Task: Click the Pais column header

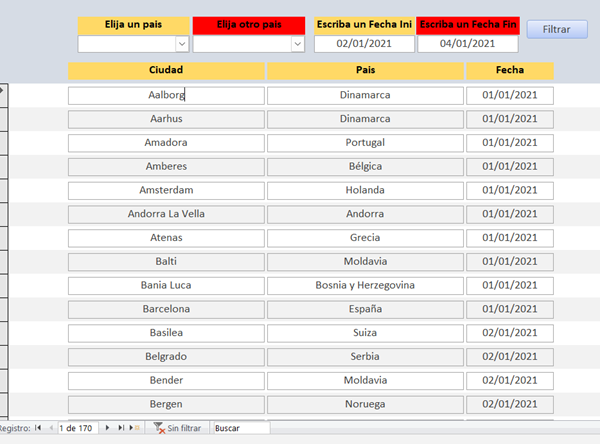Action: pos(365,70)
